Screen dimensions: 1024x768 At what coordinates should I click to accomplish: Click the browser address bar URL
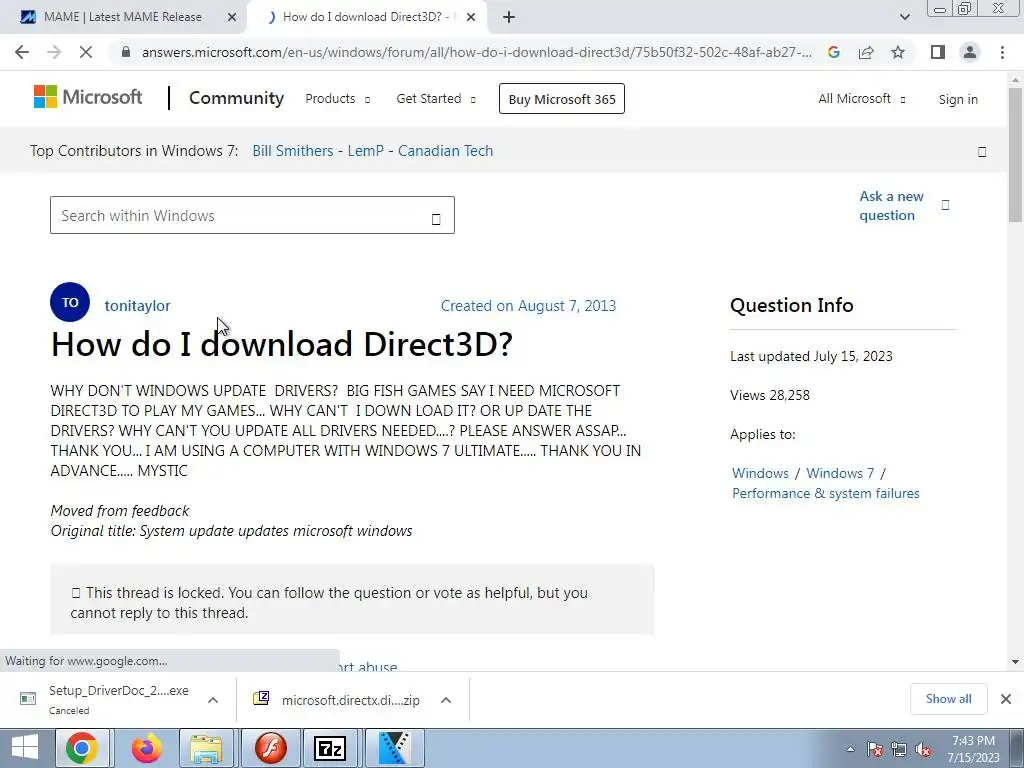[477, 52]
